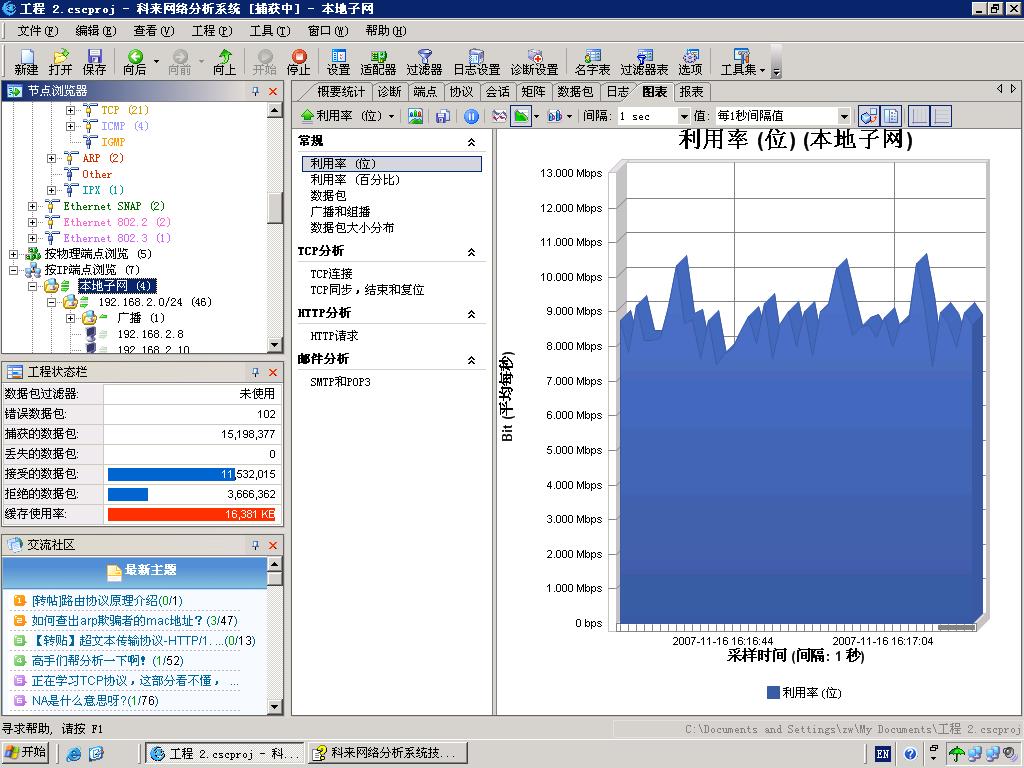Click the Windows 开始 Start button
Viewport: 1024px width, 768px height.
27,753
